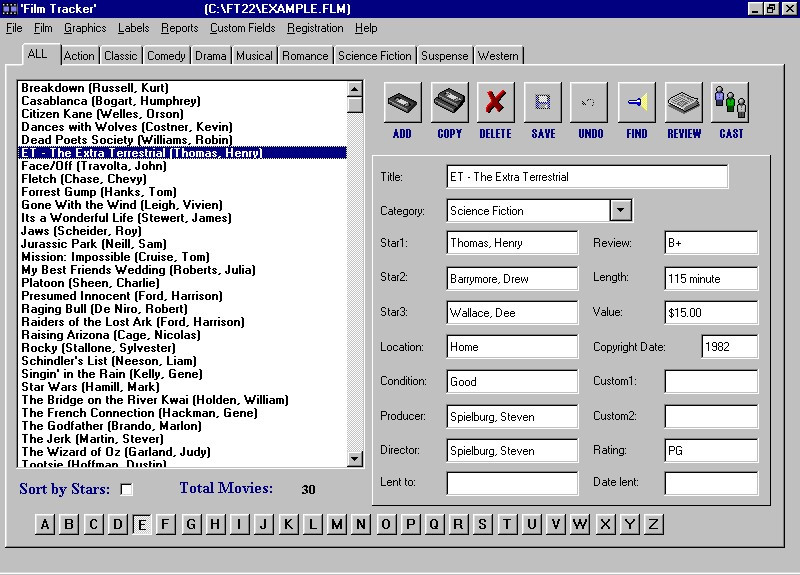
Task: Open the Reports menu
Action: 180,28
